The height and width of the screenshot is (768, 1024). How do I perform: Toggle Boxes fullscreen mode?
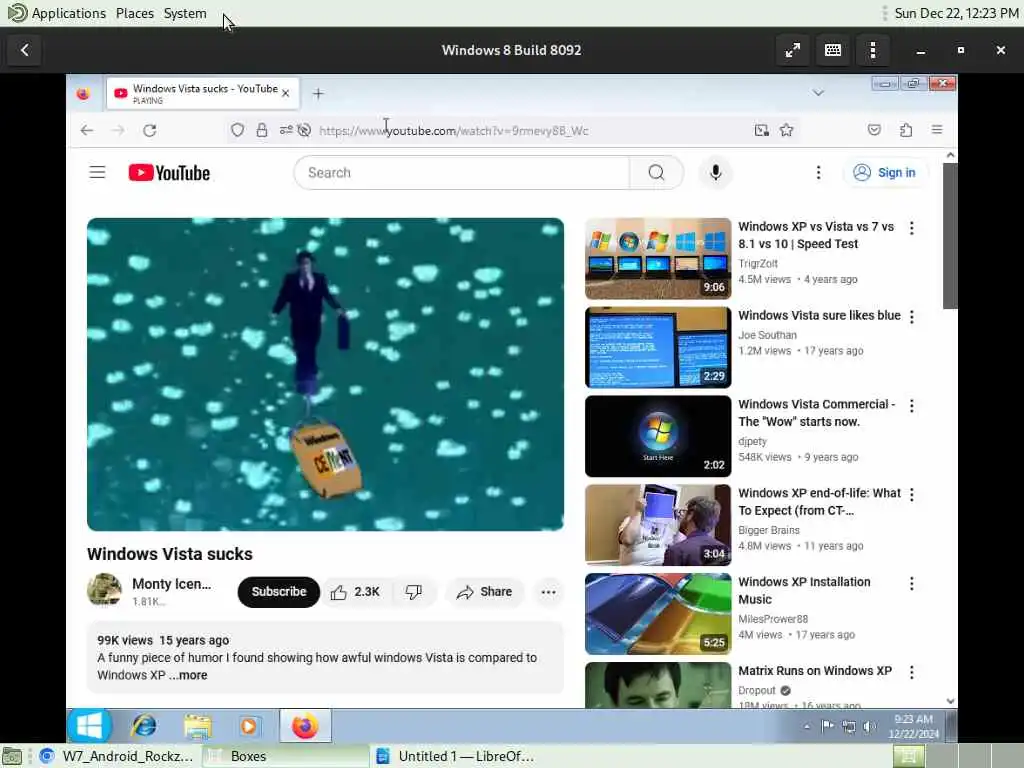pos(793,50)
